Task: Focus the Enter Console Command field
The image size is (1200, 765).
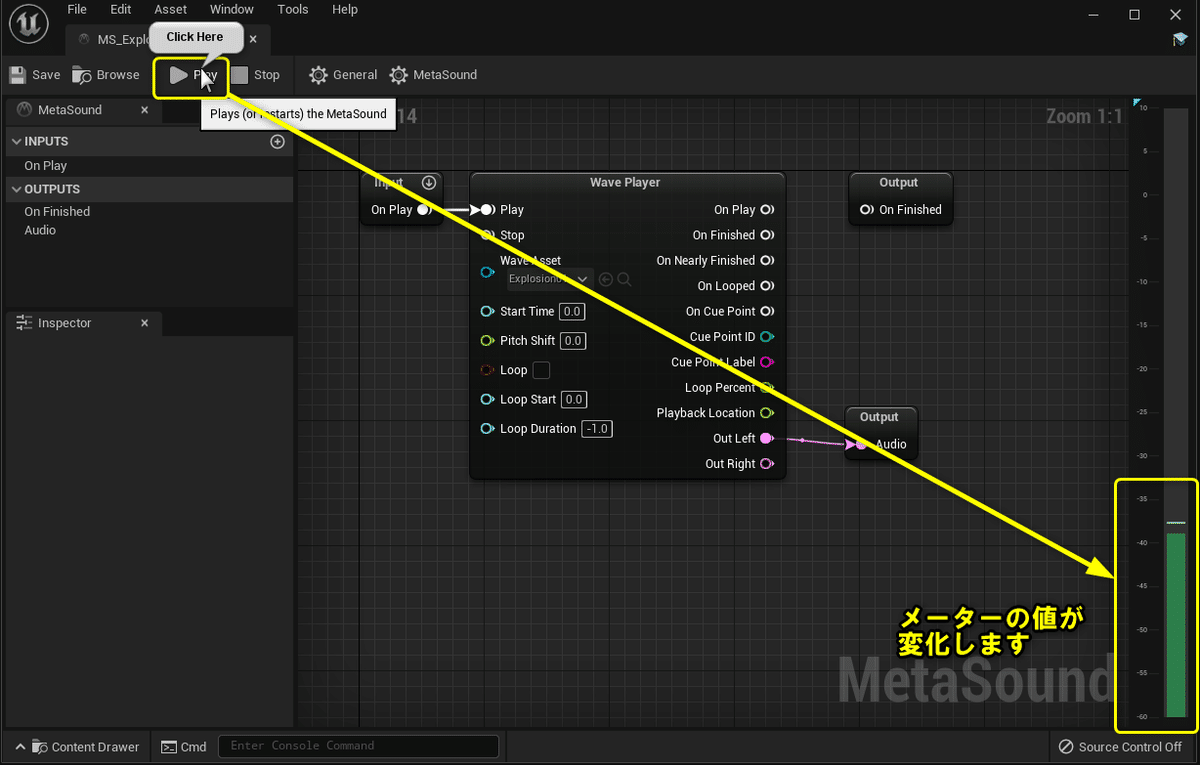Action: pyautogui.click(x=358, y=746)
